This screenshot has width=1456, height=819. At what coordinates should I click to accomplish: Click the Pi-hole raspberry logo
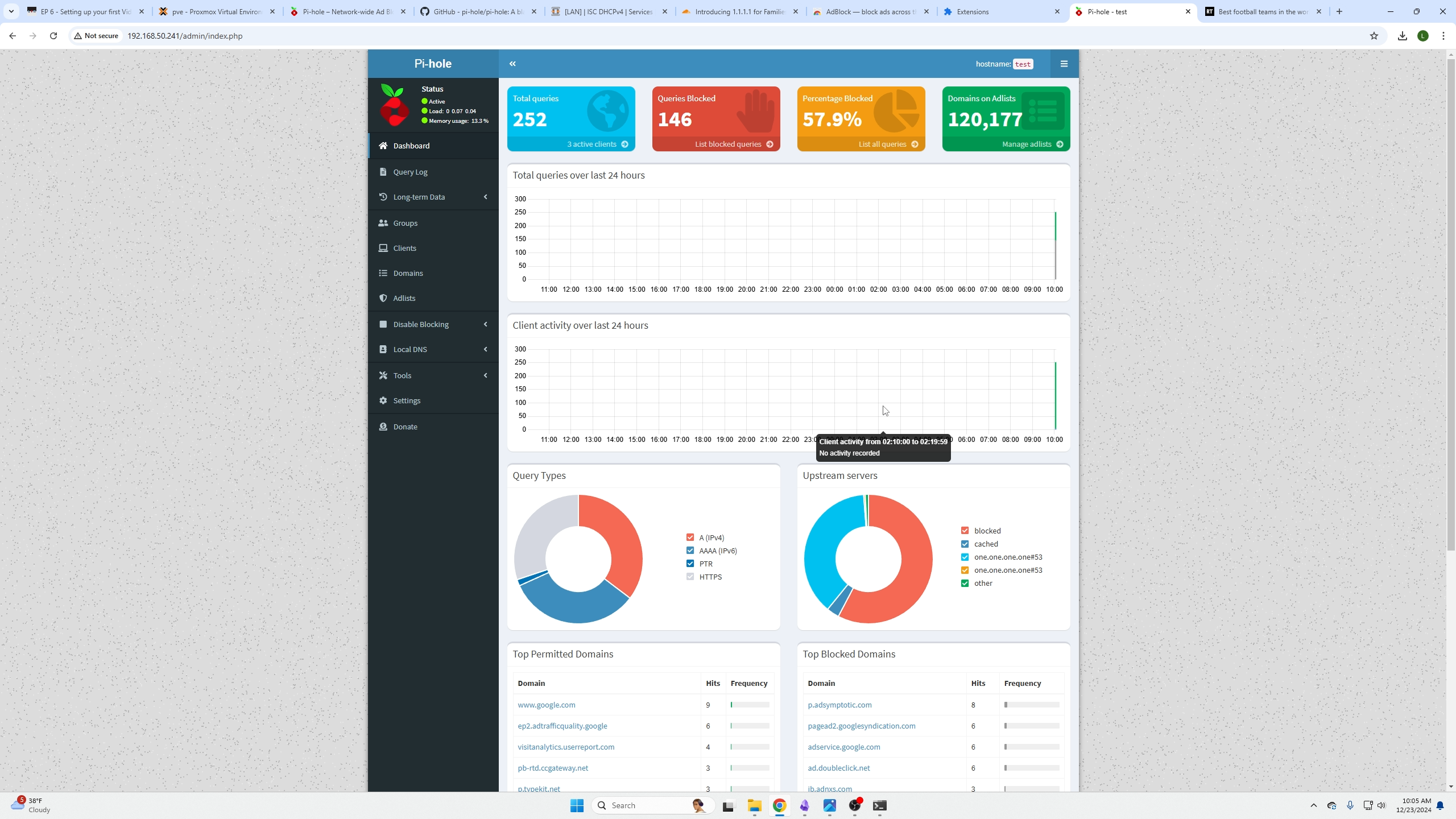[394, 105]
